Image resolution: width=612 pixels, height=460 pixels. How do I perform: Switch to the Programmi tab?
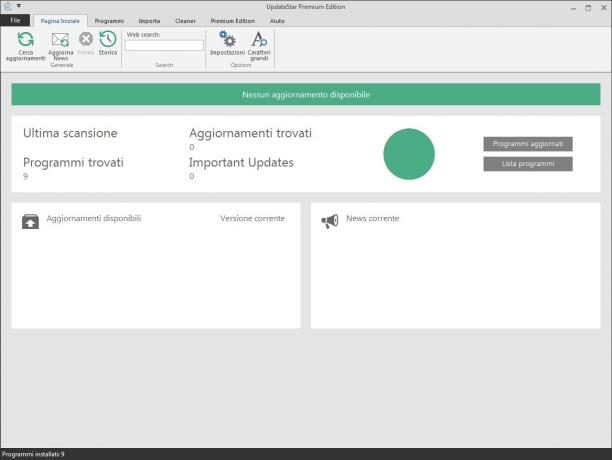109,21
